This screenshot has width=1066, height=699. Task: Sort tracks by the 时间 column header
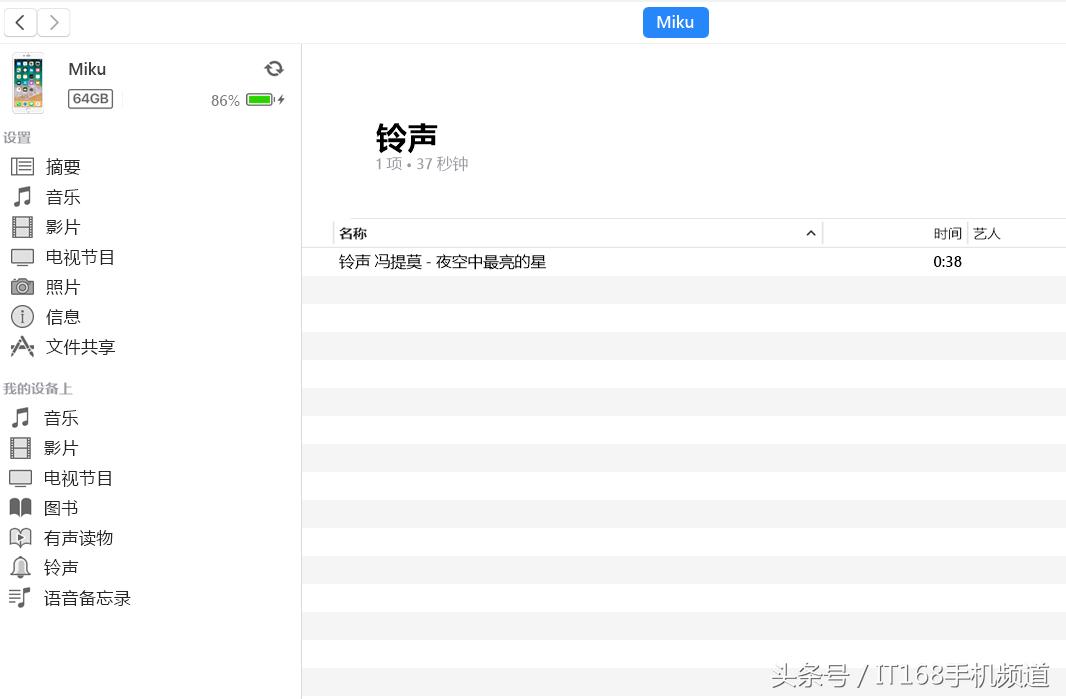click(946, 232)
